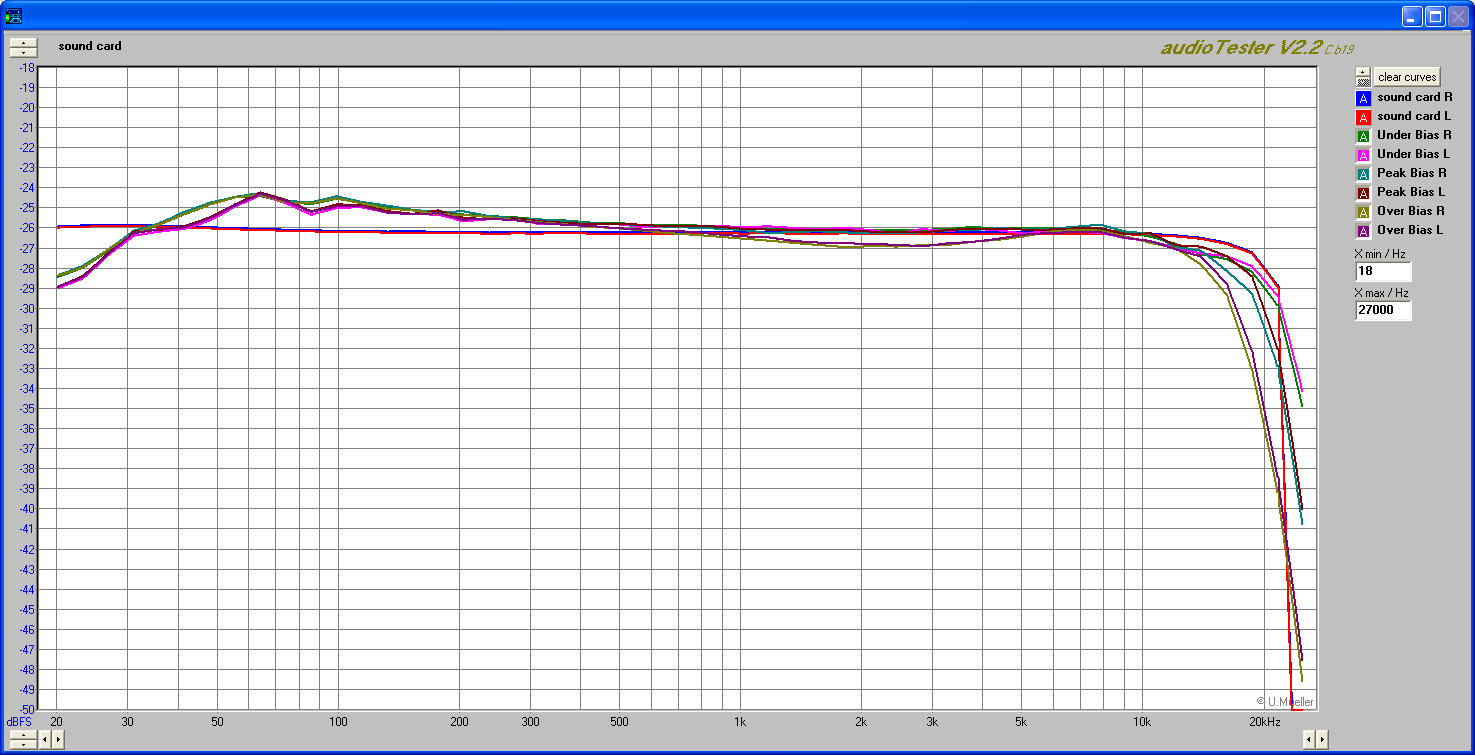
Task: Click the olive swatch for Over Bias R
Action: 1362,212
